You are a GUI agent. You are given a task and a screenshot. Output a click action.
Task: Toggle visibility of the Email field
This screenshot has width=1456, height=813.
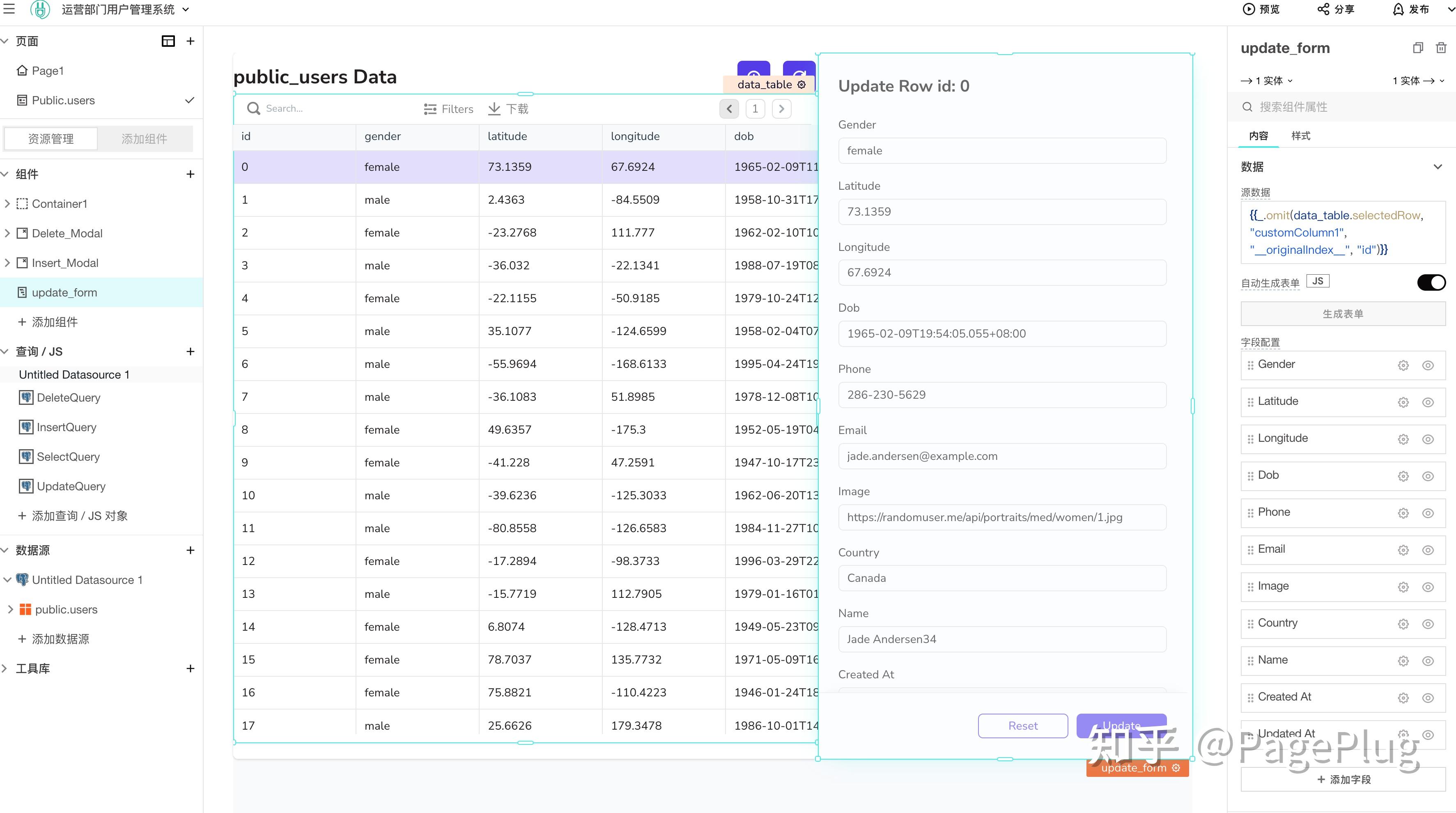pyautogui.click(x=1428, y=550)
